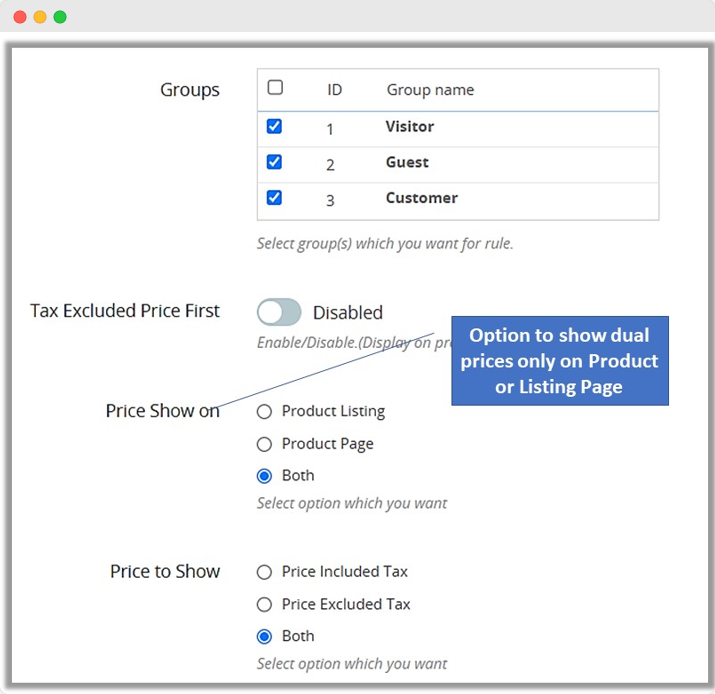
Task: Select Price Excluded Tax radio button
Action: 265,604
